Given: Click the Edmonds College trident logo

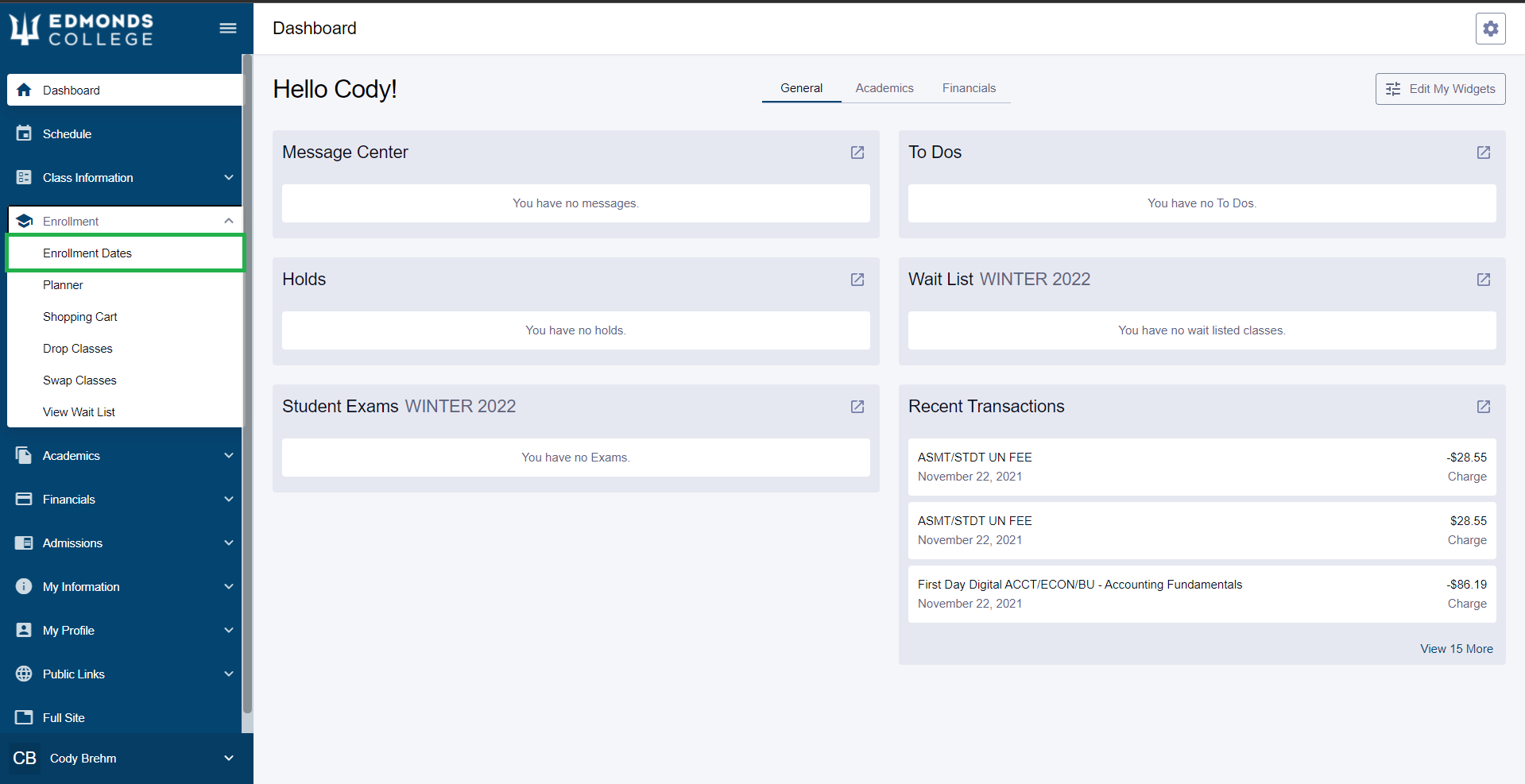Looking at the screenshot, I should coord(24,29).
